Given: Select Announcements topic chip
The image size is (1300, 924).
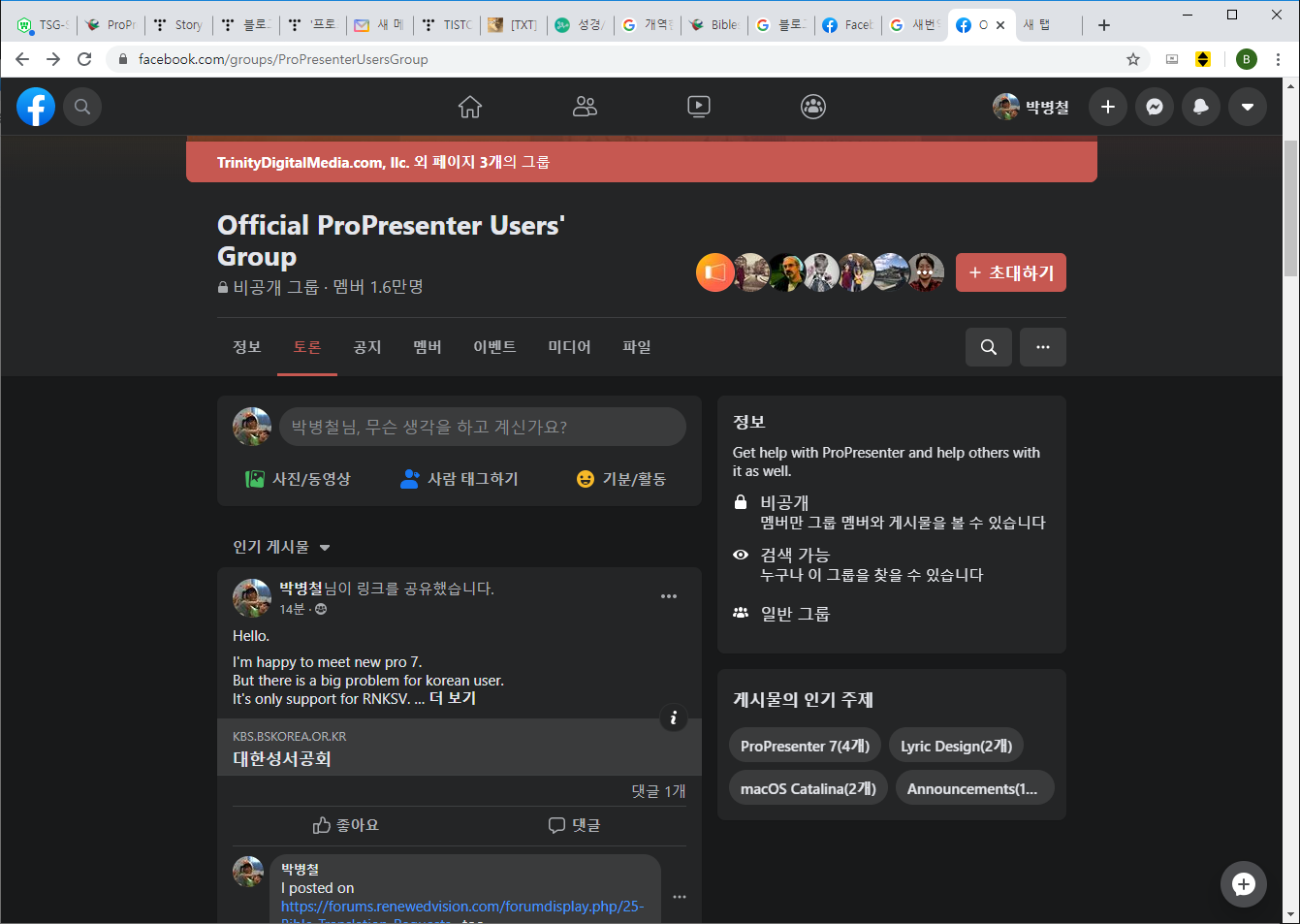Looking at the screenshot, I should (974, 788).
